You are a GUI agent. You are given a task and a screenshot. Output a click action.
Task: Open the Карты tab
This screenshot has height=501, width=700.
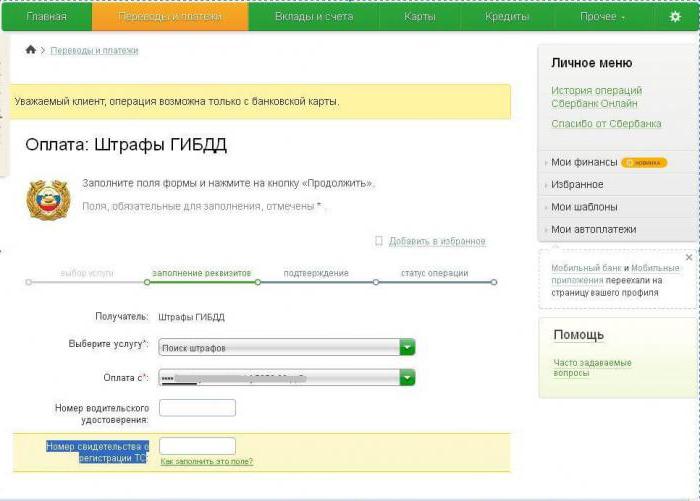click(x=419, y=17)
